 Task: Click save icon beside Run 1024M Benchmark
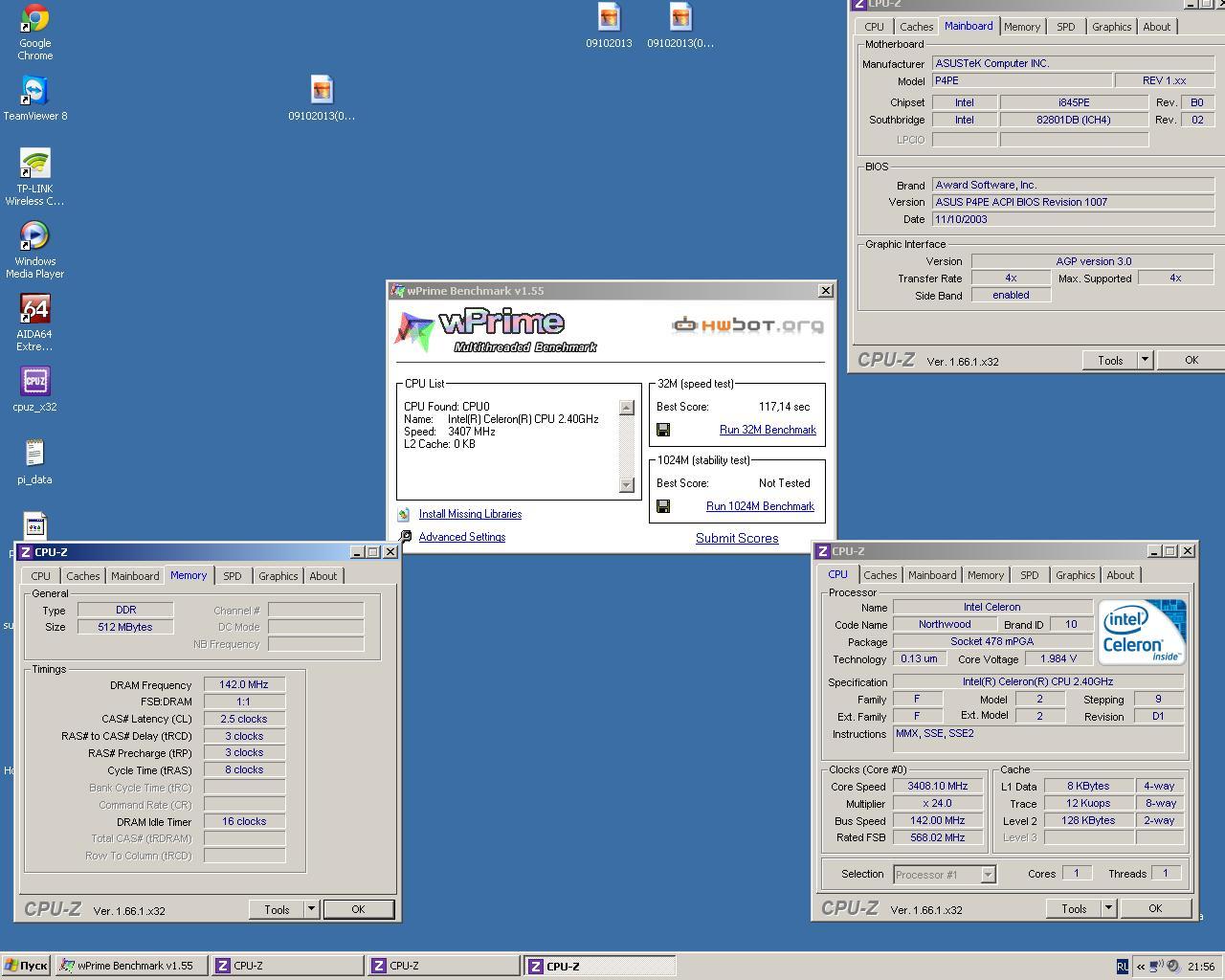tap(663, 506)
